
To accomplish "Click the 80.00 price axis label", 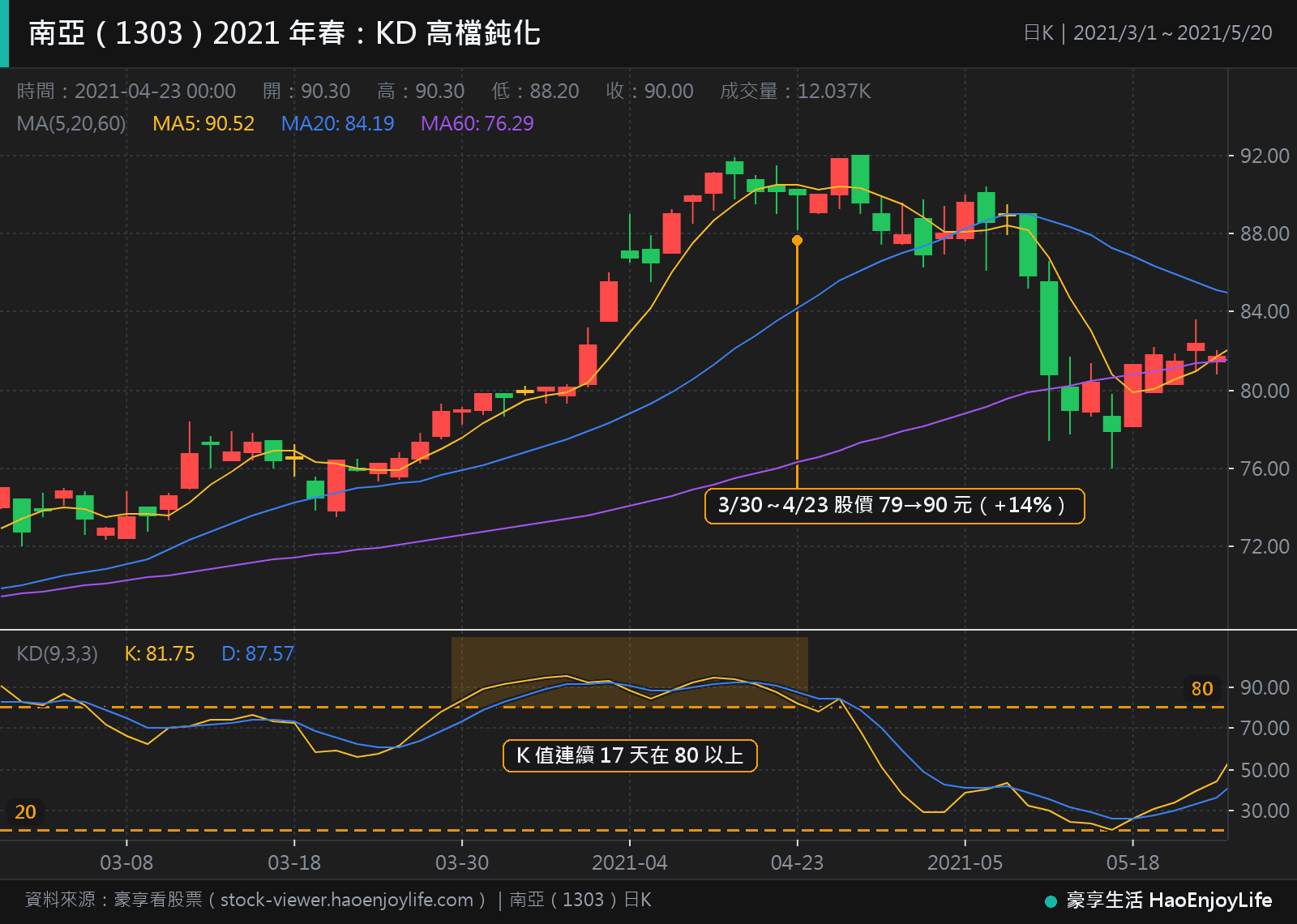I will point(1265,391).
